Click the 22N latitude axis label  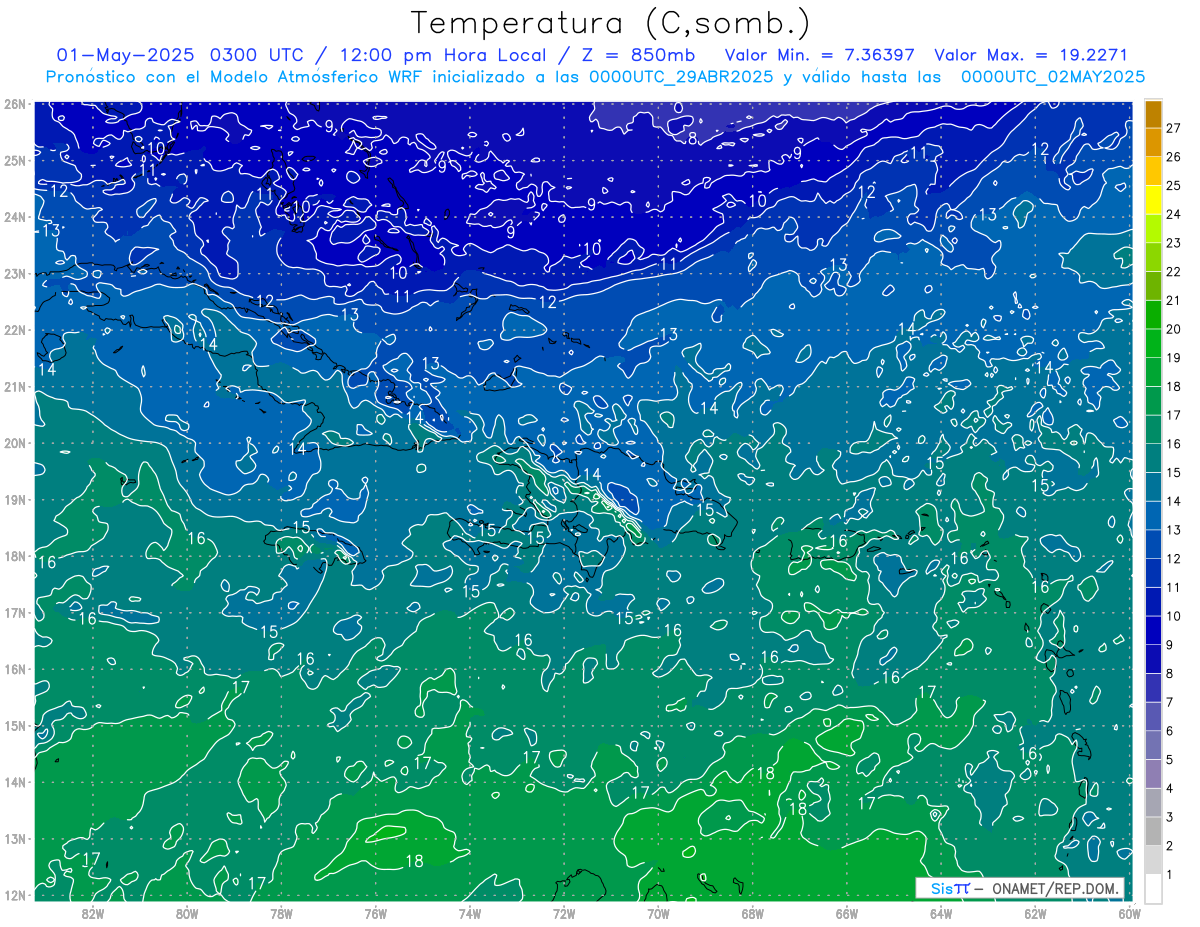(15, 330)
